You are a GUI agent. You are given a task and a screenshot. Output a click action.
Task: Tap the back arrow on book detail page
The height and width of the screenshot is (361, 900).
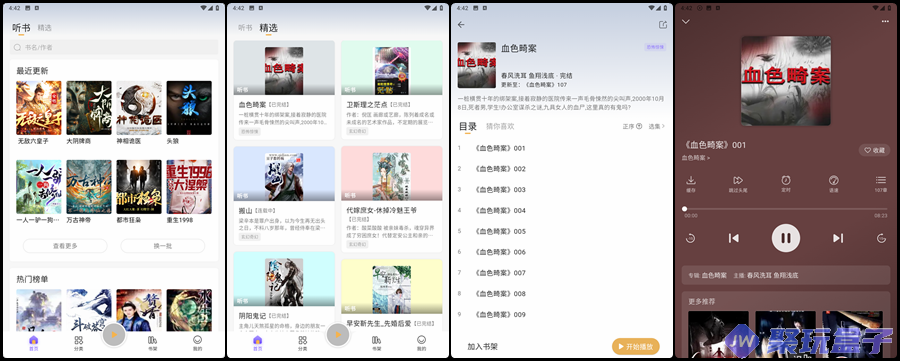click(461, 25)
